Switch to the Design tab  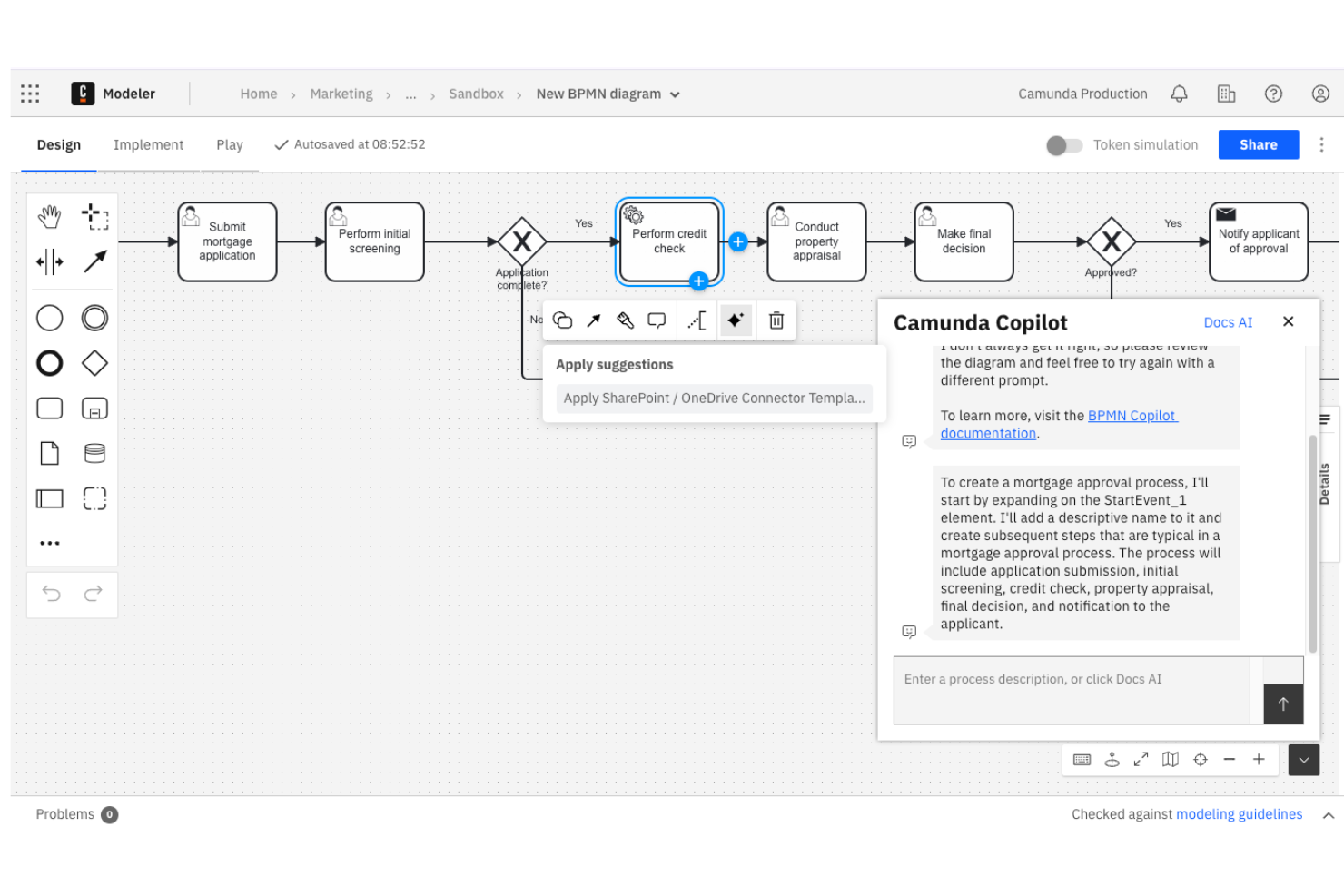(59, 145)
